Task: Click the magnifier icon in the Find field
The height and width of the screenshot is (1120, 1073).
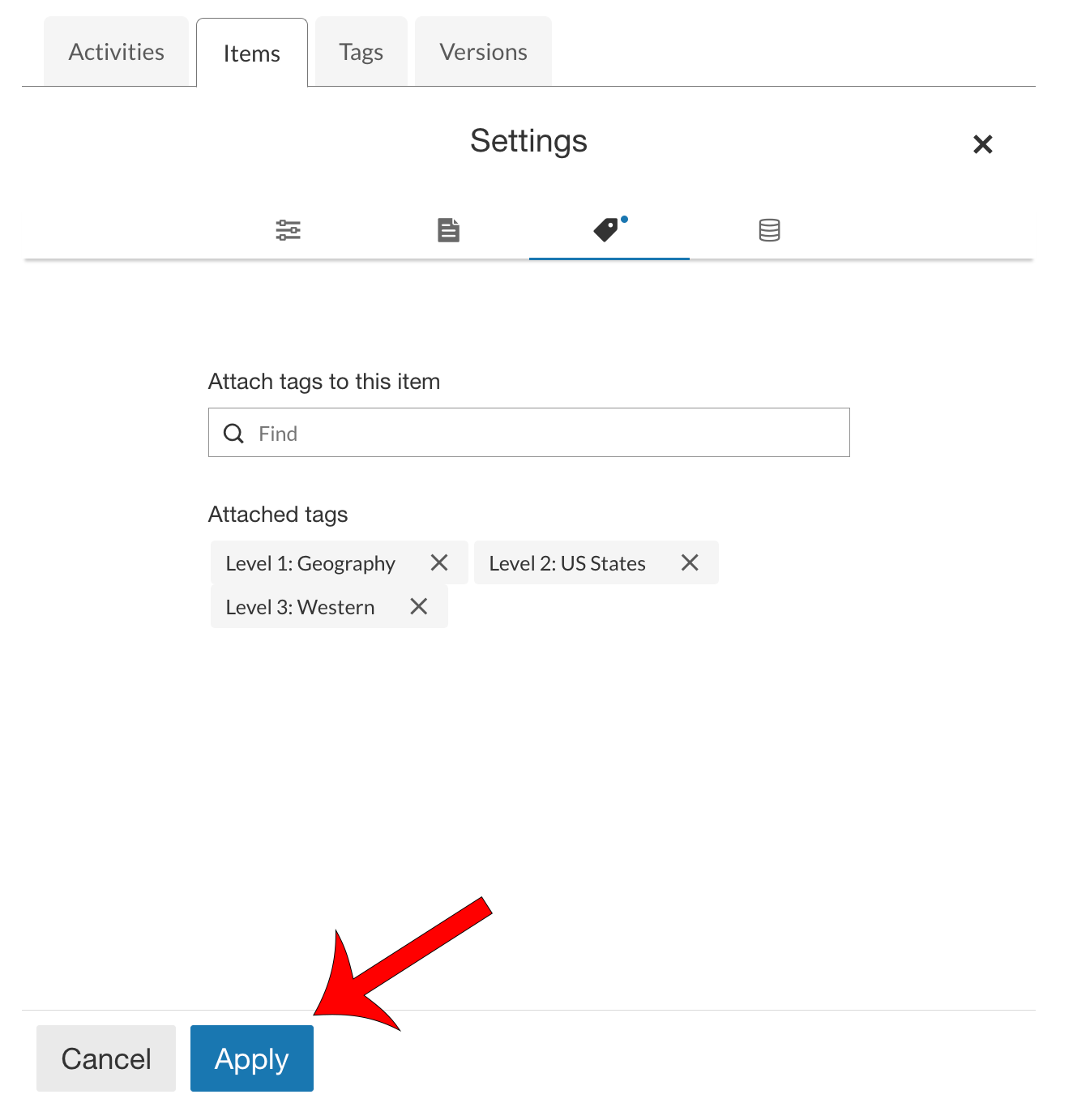Action: coord(233,433)
